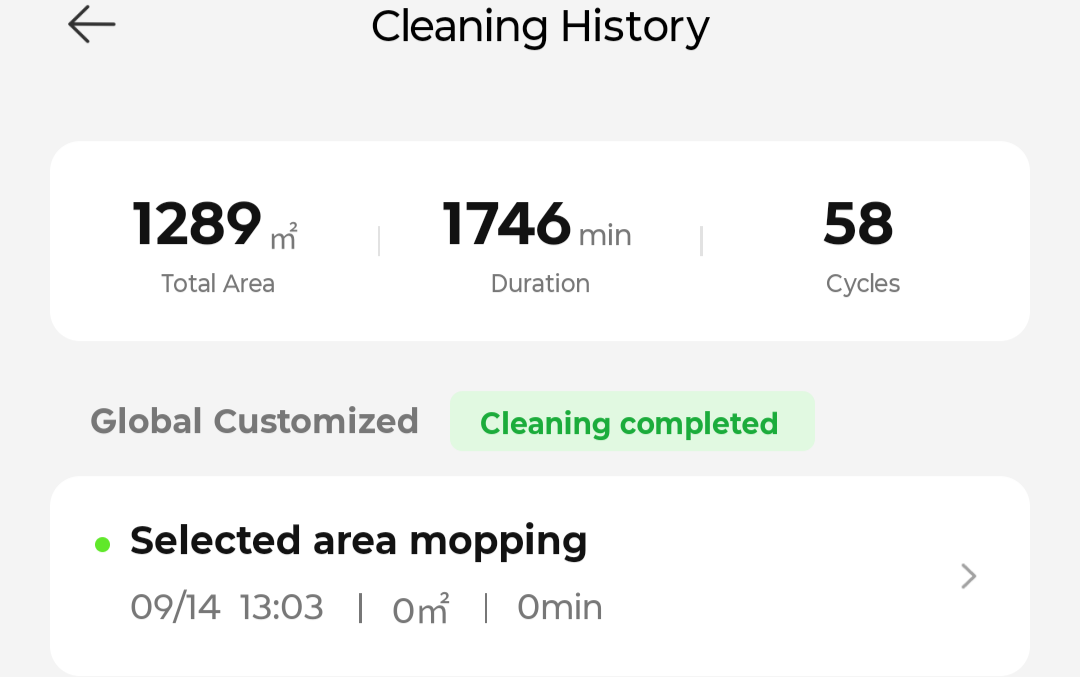Click the Duration label
The image size is (1080, 677).
click(540, 283)
